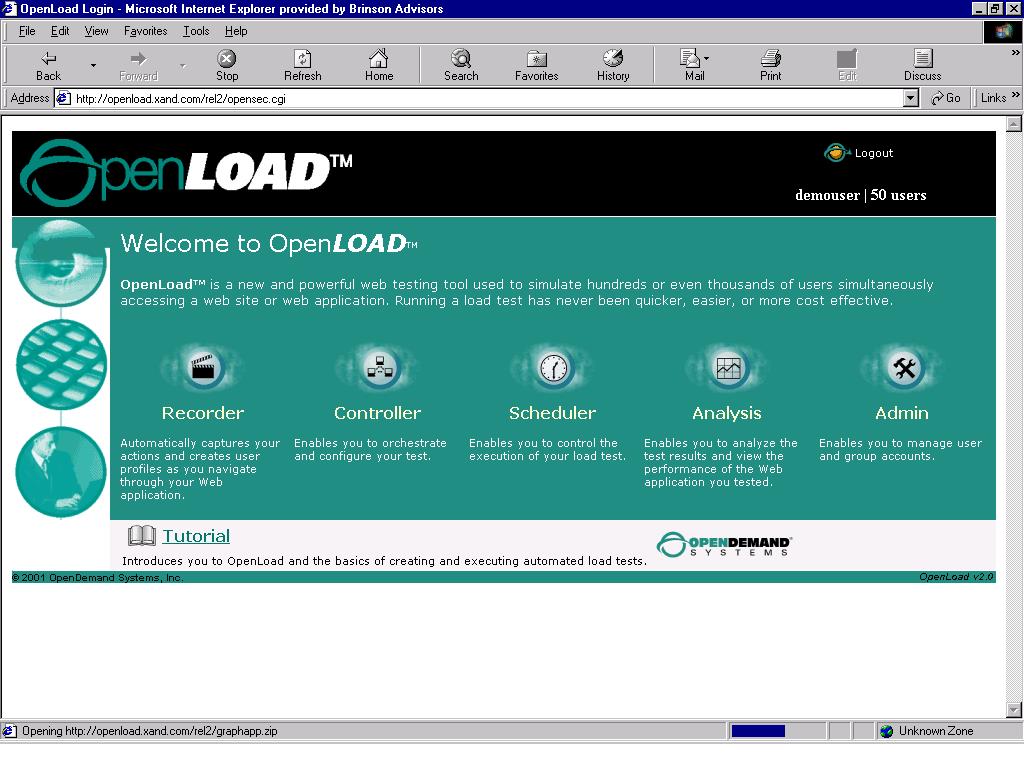Open the Help menu
Viewport: 1024px width, 768px height.
coord(236,31)
